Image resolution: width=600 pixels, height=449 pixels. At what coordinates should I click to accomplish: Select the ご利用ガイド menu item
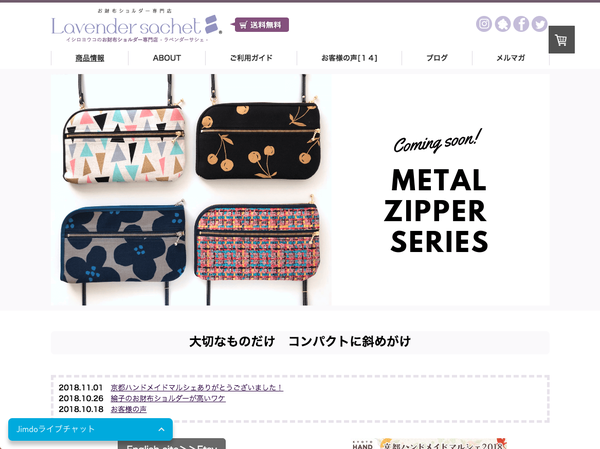click(x=251, y=58)
